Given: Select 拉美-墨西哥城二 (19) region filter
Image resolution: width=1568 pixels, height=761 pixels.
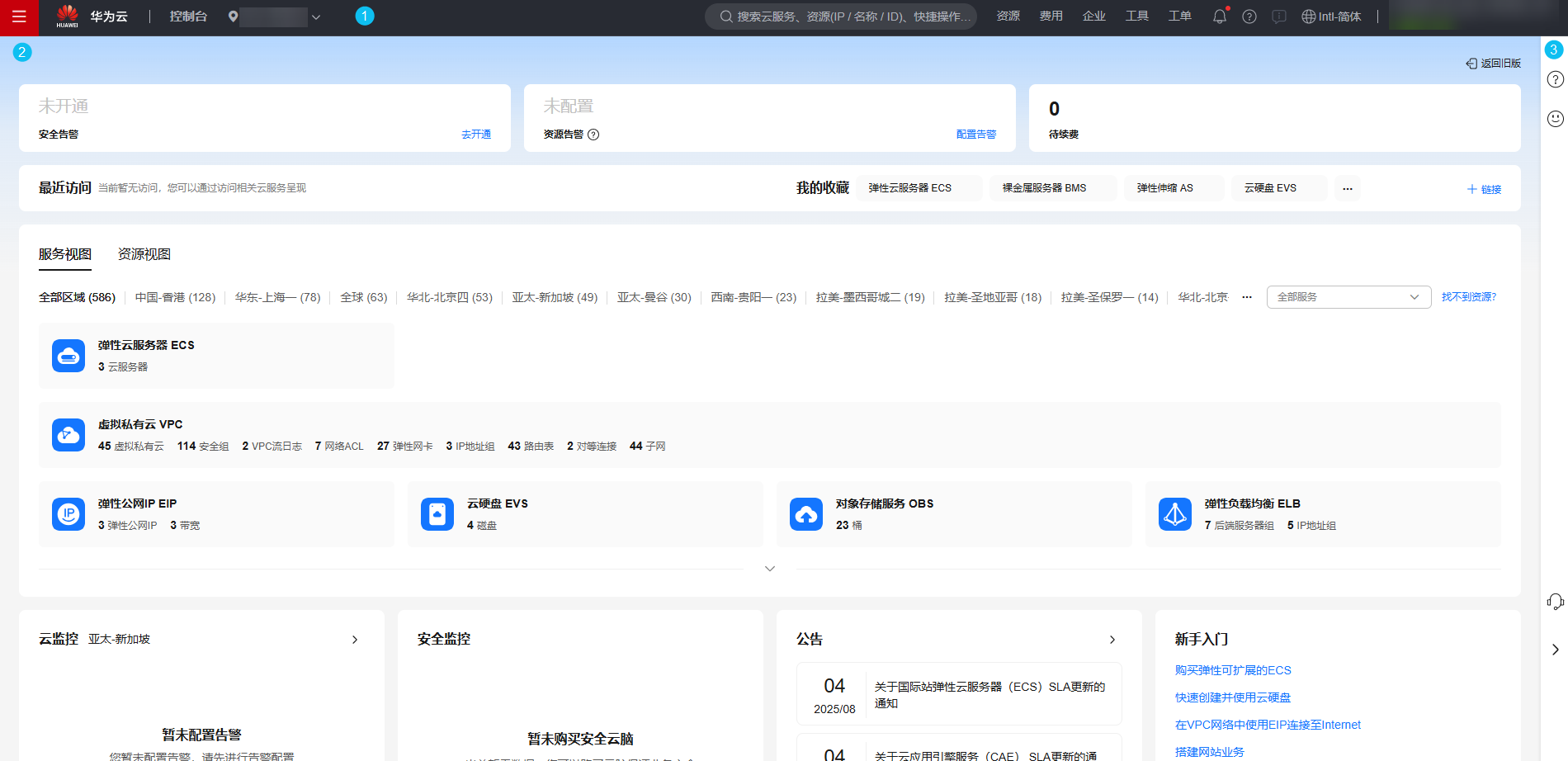Looking at the screenshot, I should [x=871, y=297].
